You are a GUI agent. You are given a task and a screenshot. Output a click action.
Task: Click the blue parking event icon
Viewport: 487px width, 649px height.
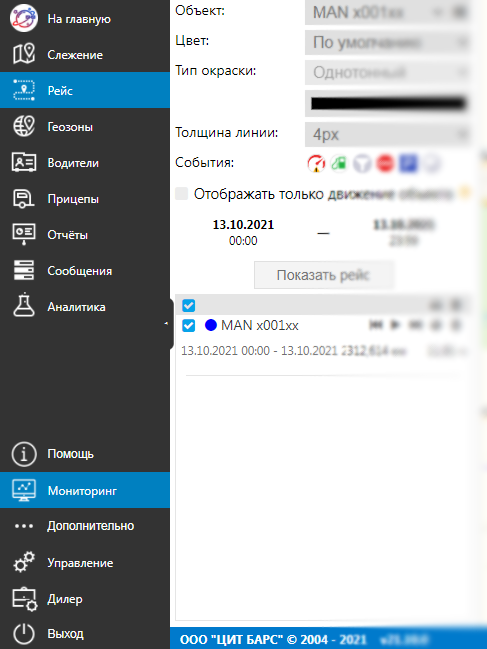coord(408,163)
